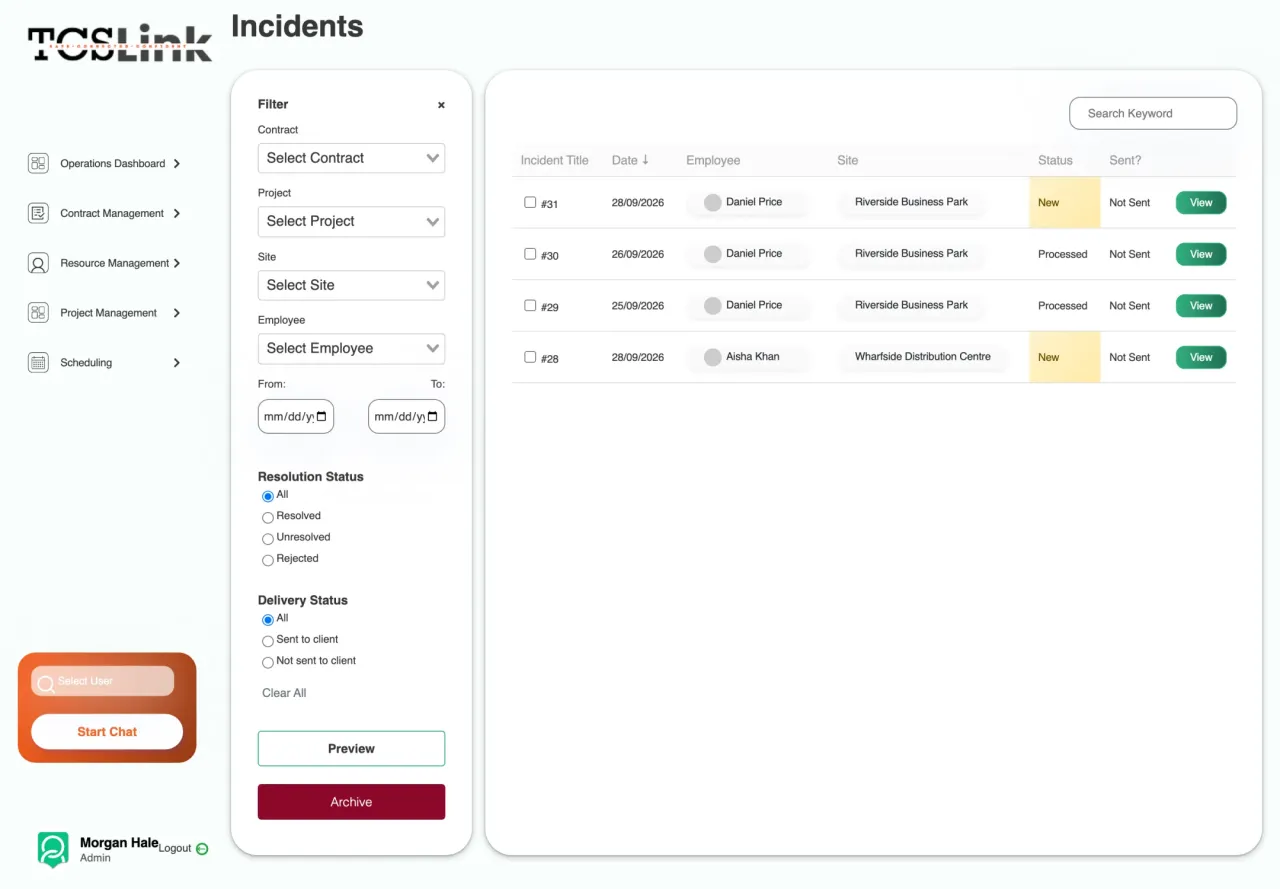The width and height of the screenshot is (1280, 889).
Task: Close the Filter panel with the x
Action: point(441,105)
